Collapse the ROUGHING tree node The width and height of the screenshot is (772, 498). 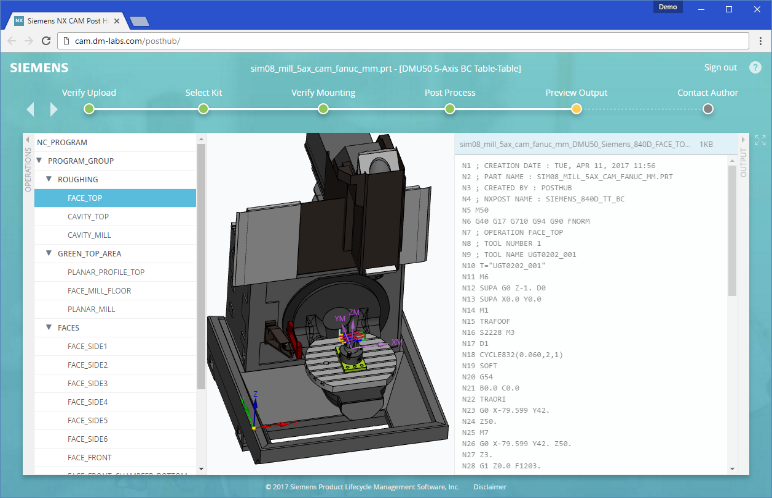[49, 179]
